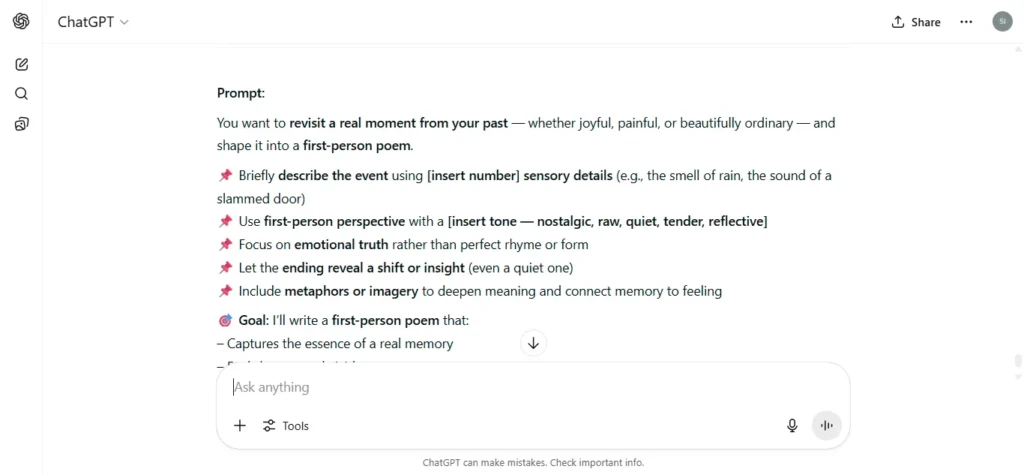The image size is (1024, 475).
Task: Click the plus attach icon
Action: [240, 426]
